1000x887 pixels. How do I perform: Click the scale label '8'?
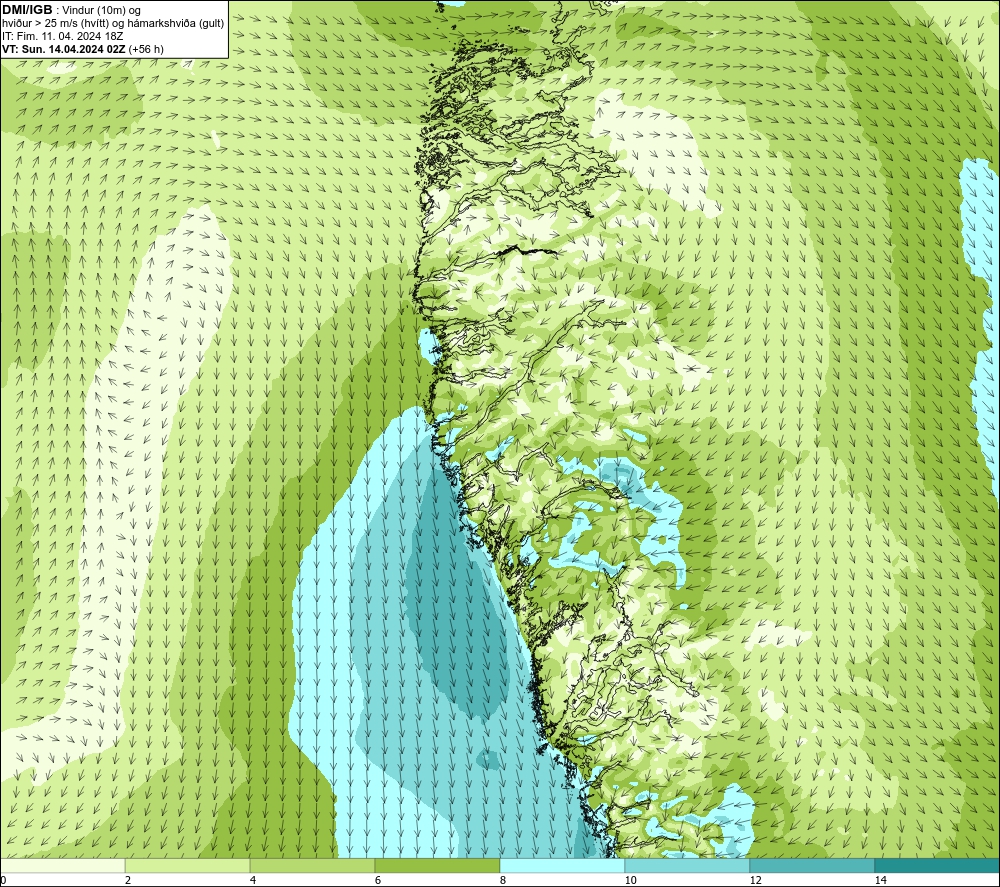503,880
